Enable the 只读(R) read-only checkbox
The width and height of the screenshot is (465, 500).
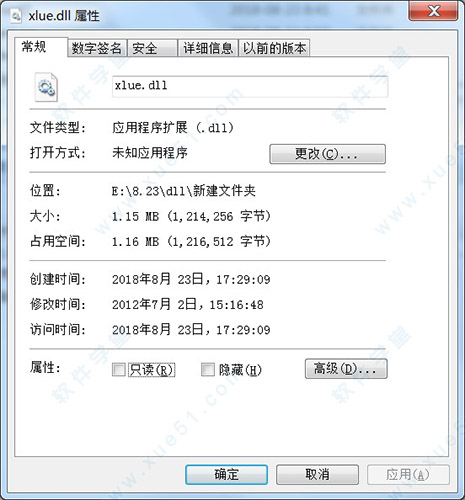click(x=118, y=369)
